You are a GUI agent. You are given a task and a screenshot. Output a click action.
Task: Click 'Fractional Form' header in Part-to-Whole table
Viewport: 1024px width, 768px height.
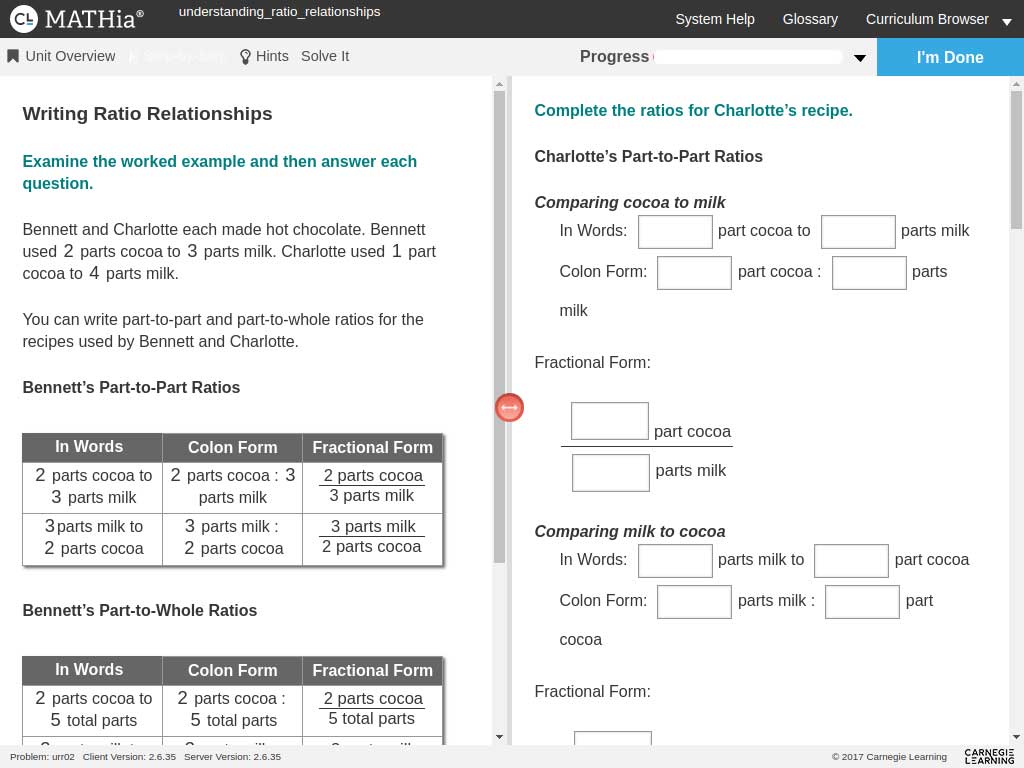tap(372, 671)
